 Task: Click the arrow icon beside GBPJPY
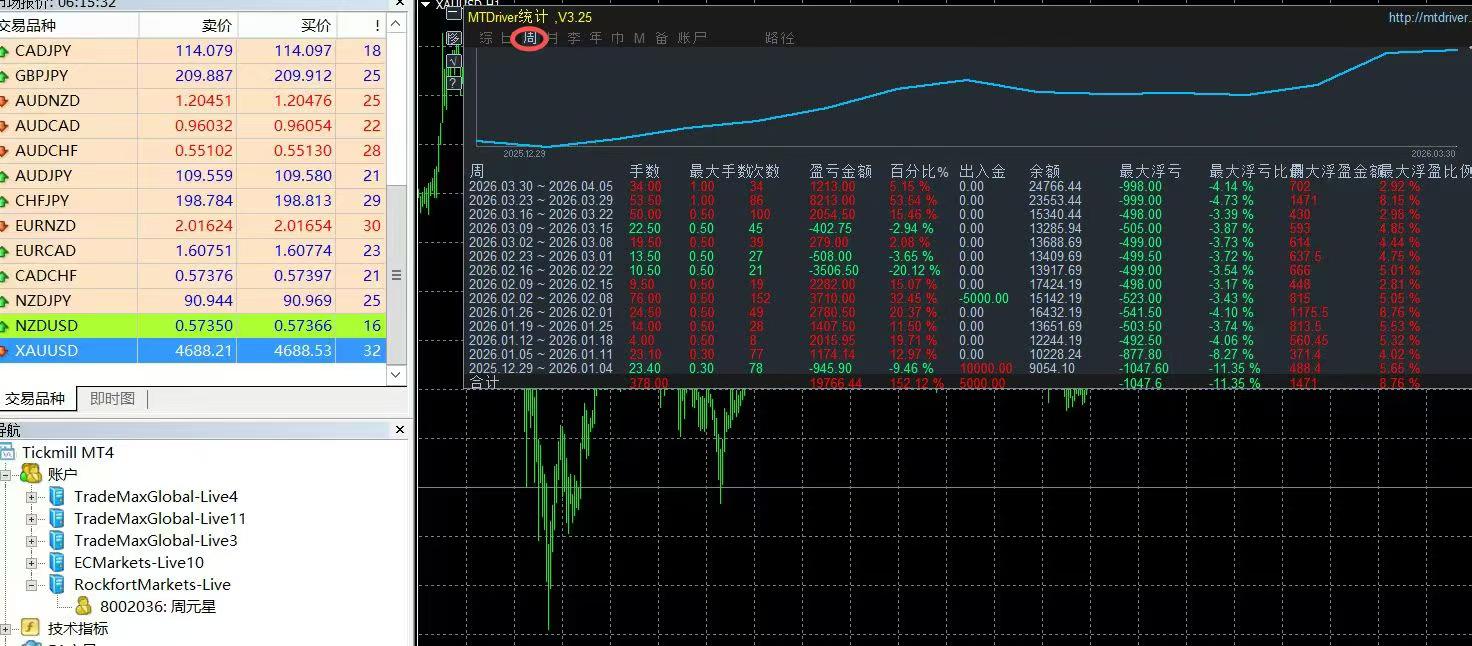[x=5, y=76]
